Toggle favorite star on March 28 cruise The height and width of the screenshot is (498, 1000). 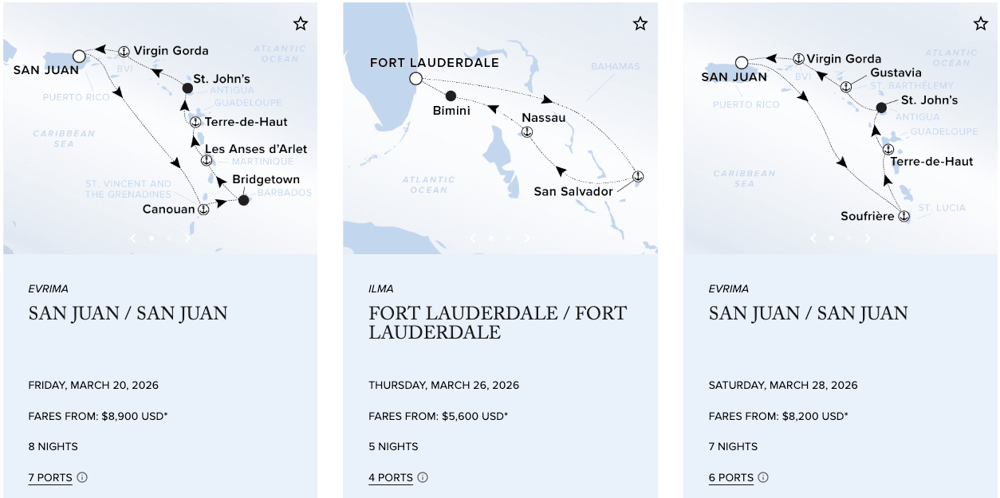[980, 23]
